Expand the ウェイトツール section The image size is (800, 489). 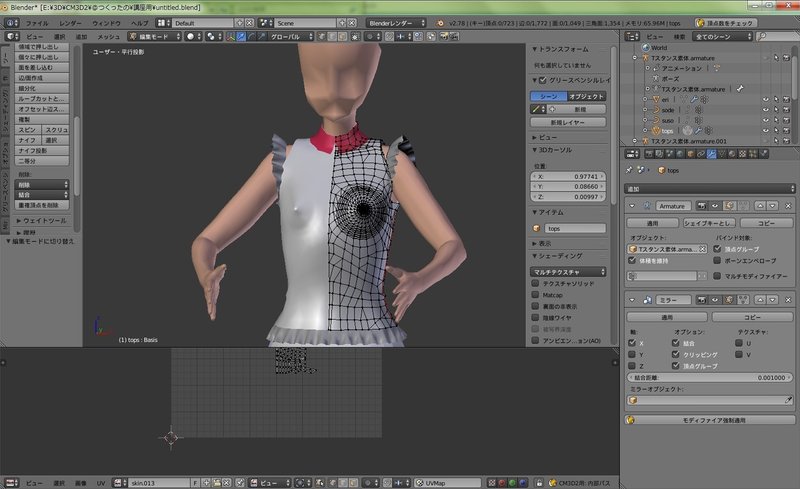point(19,221)
